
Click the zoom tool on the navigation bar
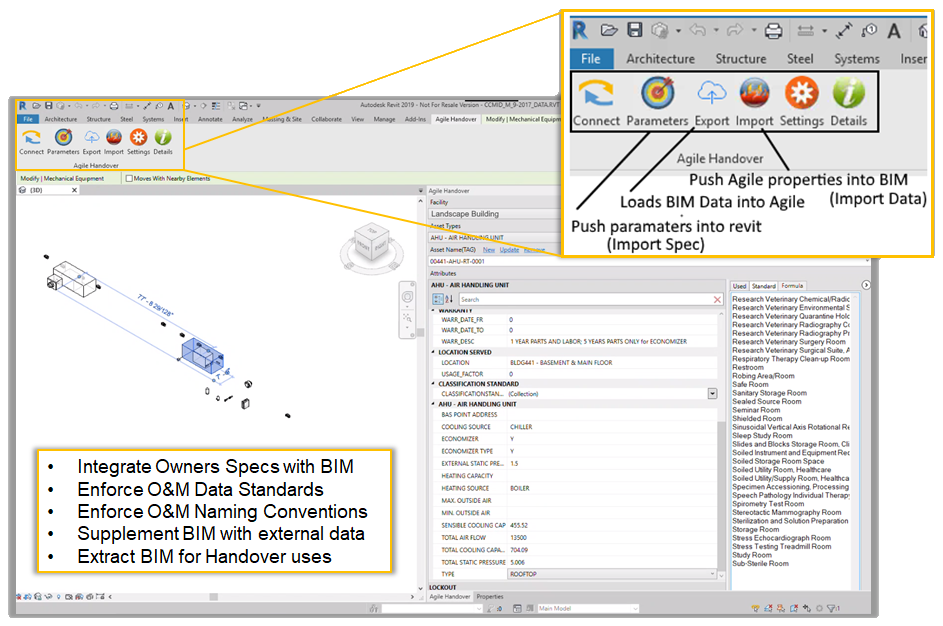point(407,318)
